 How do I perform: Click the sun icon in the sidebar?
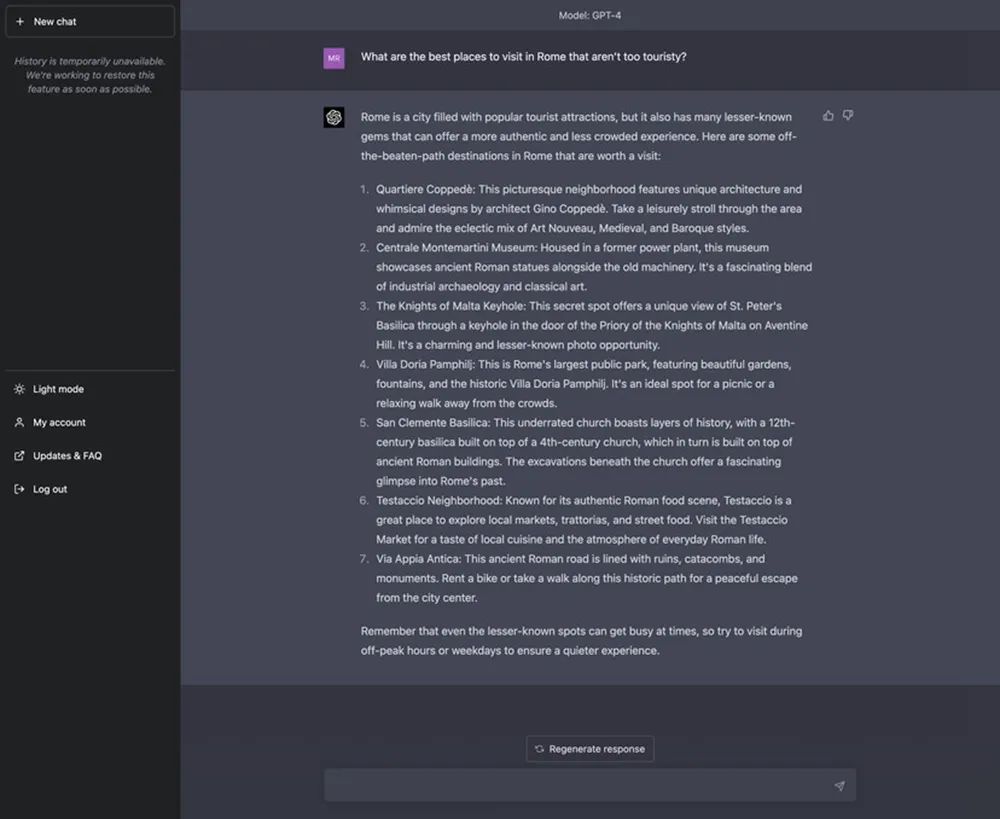(x=19, y=389)
